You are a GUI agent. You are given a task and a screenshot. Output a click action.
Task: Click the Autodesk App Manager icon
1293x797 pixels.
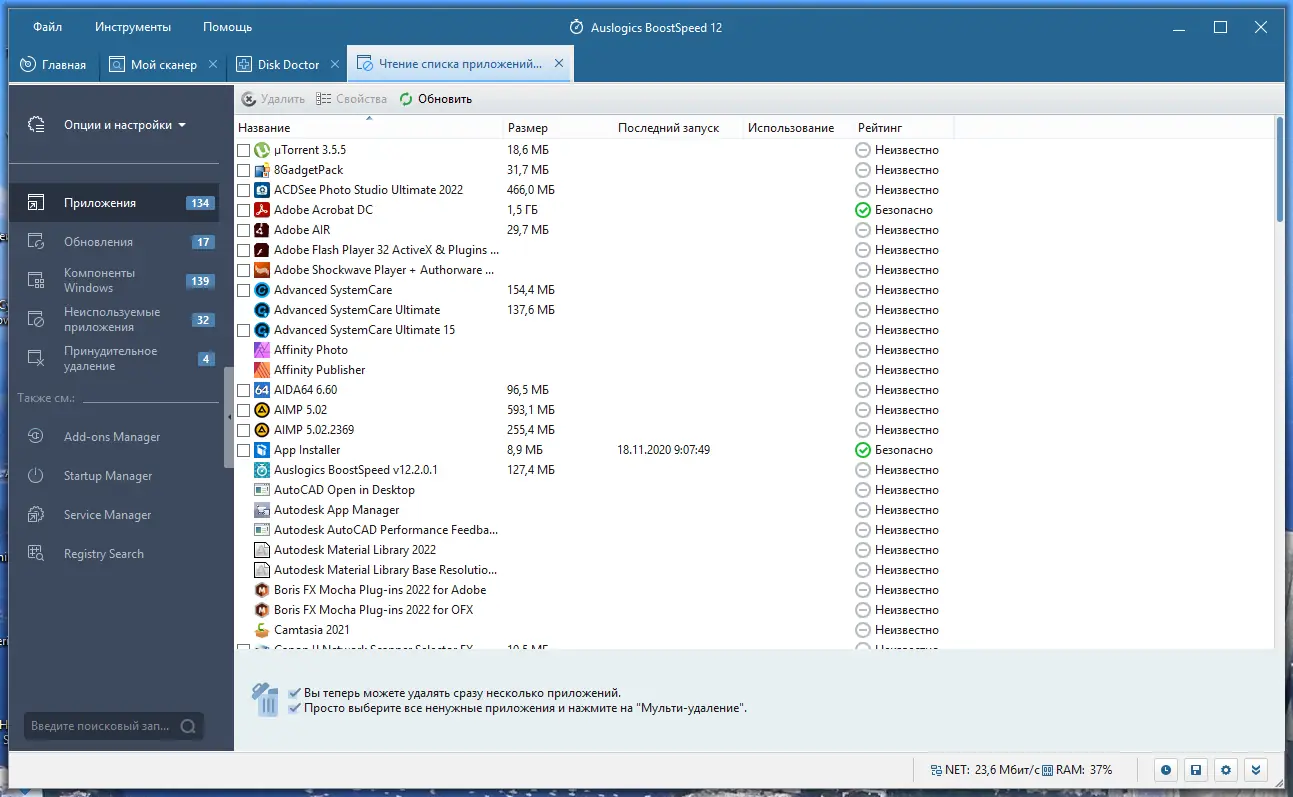(261, 510)
